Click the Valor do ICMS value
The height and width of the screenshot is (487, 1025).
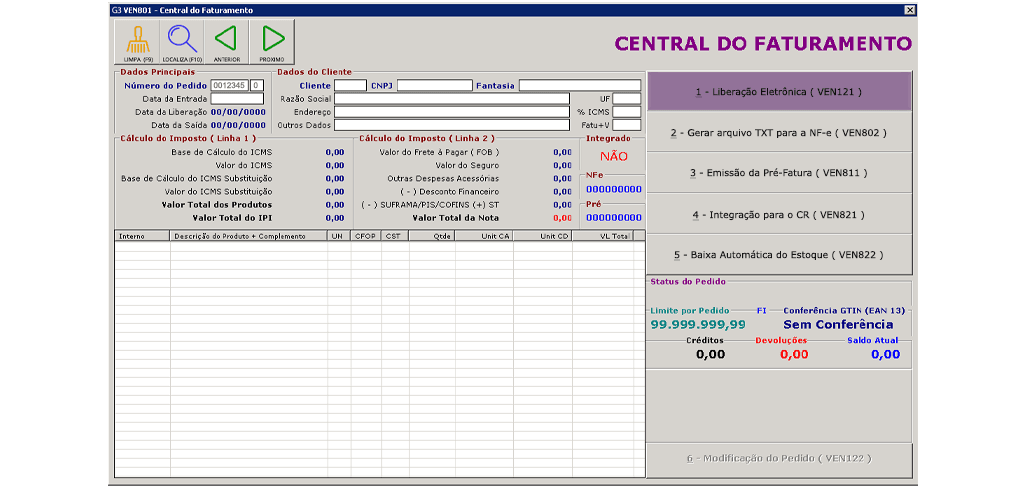[335, 165]
